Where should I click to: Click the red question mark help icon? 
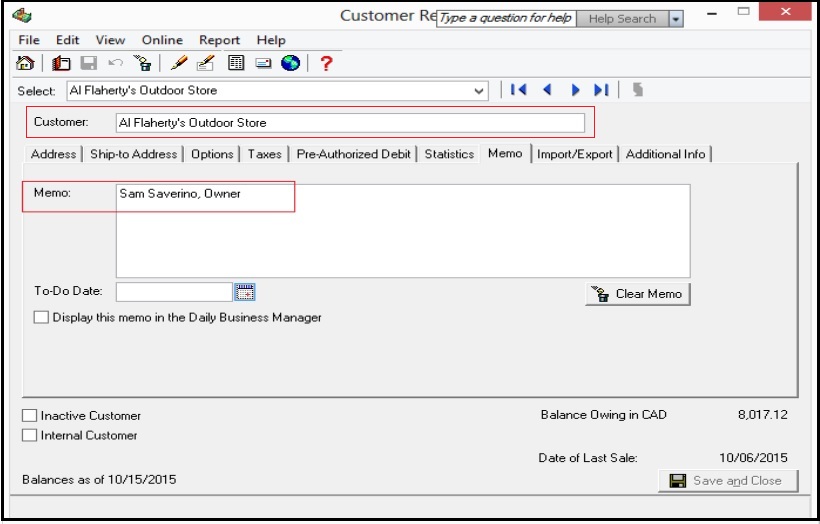point(326,63)
